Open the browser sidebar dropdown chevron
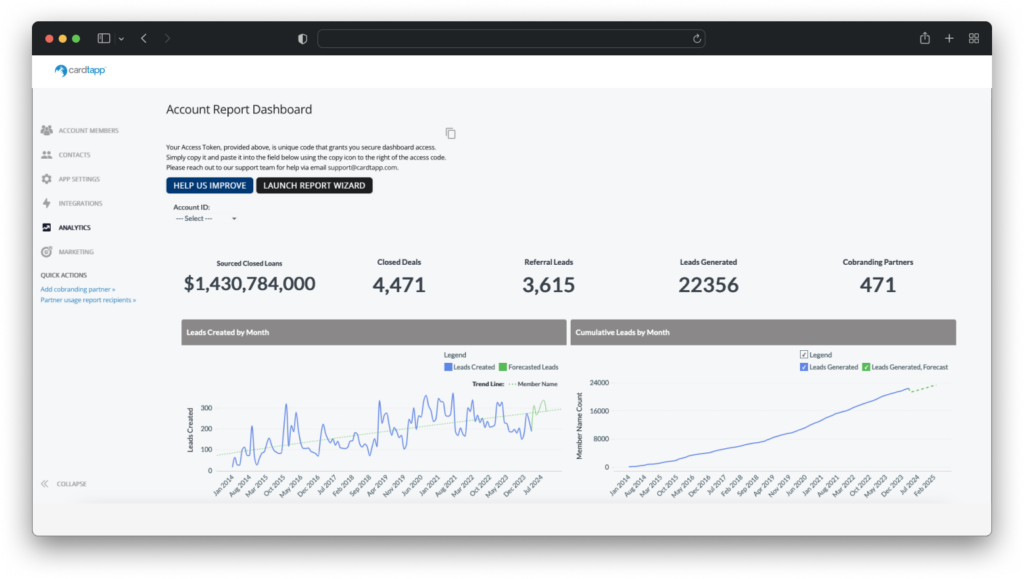1024x579 pixels. click(x=120, y=38)
